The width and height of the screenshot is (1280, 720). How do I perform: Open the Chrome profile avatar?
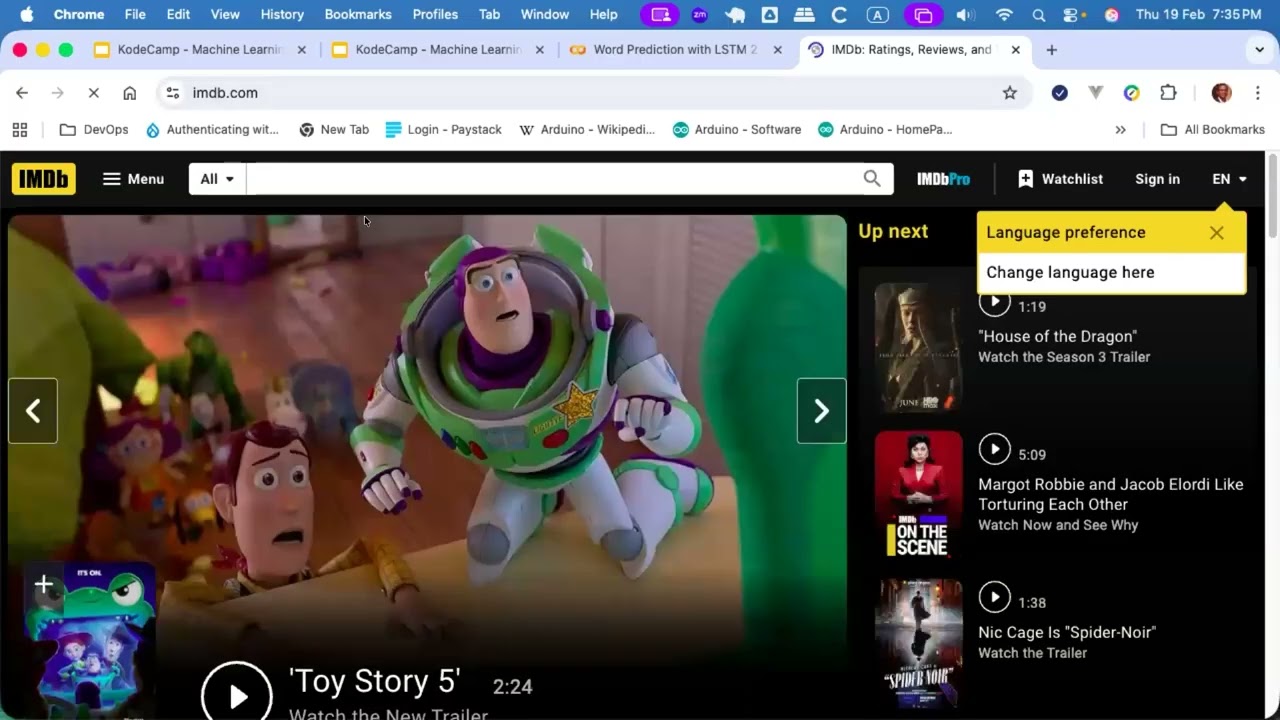click(x=1221, y=93)
